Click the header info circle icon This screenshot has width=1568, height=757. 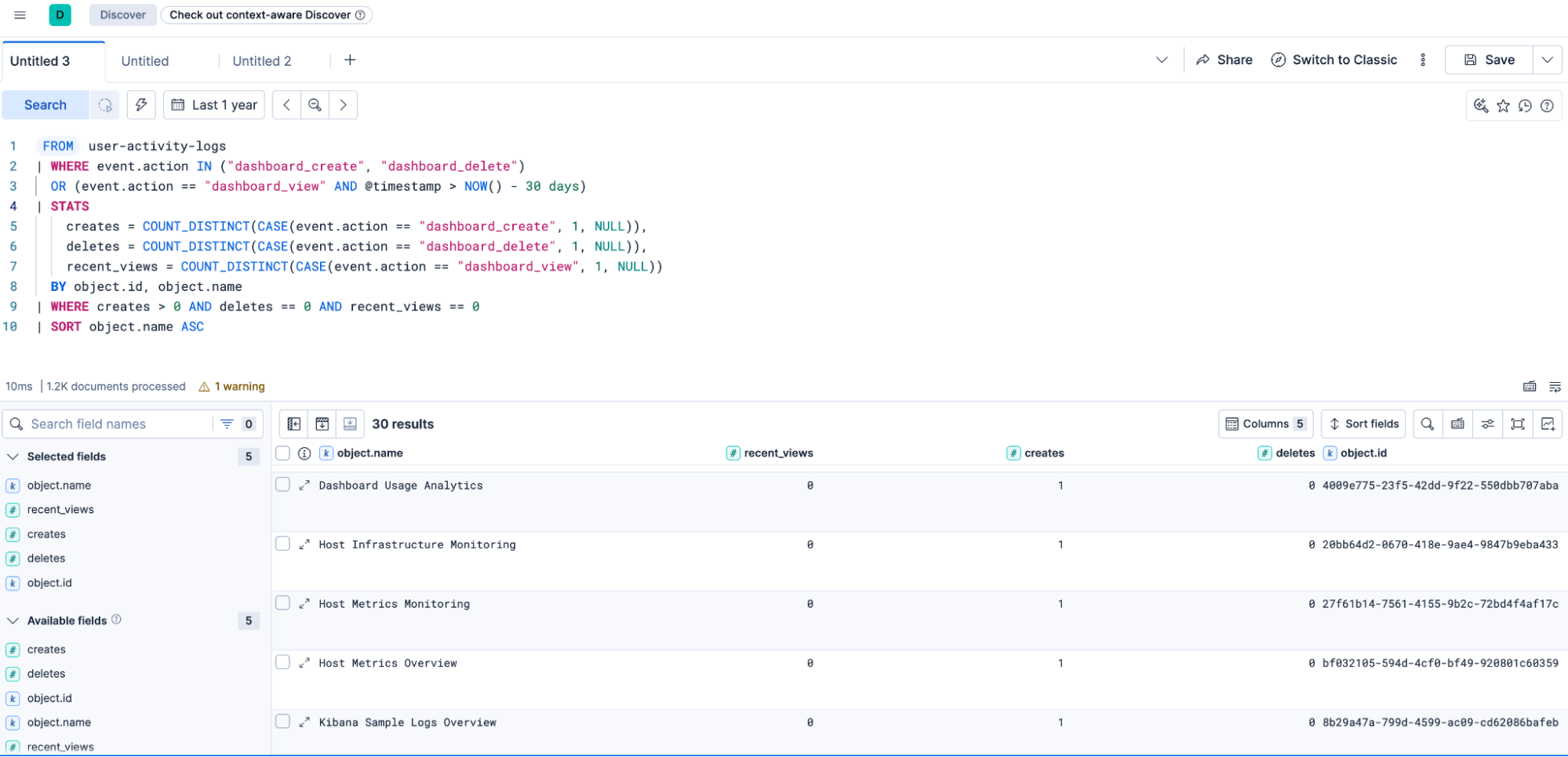[x=304, y=453]
